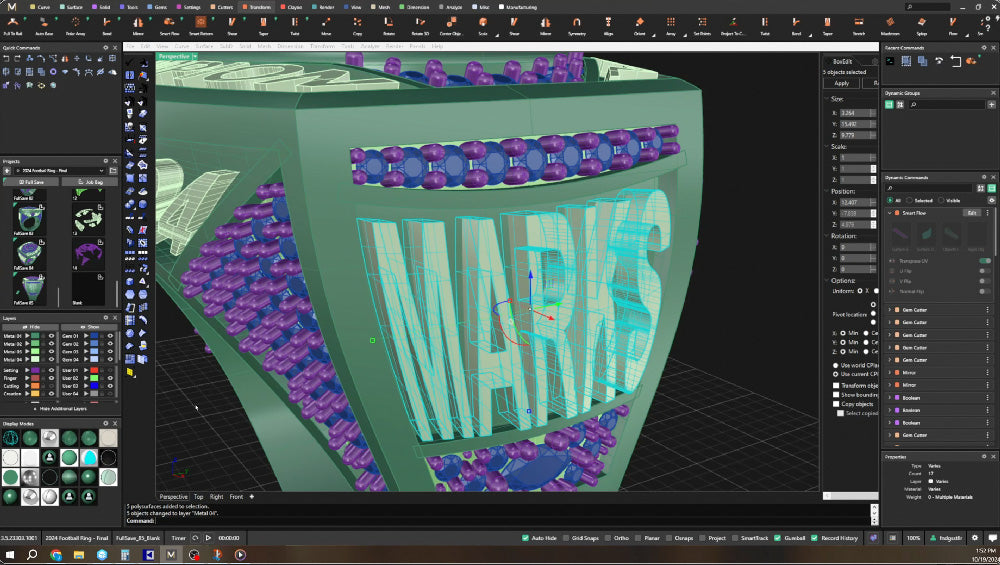Screen dimensions: 1000x565
Task: Click the Array tool icon
Action: point(670,25)
